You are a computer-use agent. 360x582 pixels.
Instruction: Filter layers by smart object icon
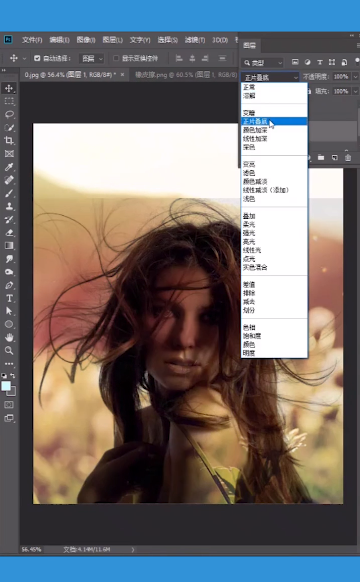click(344, 62)
